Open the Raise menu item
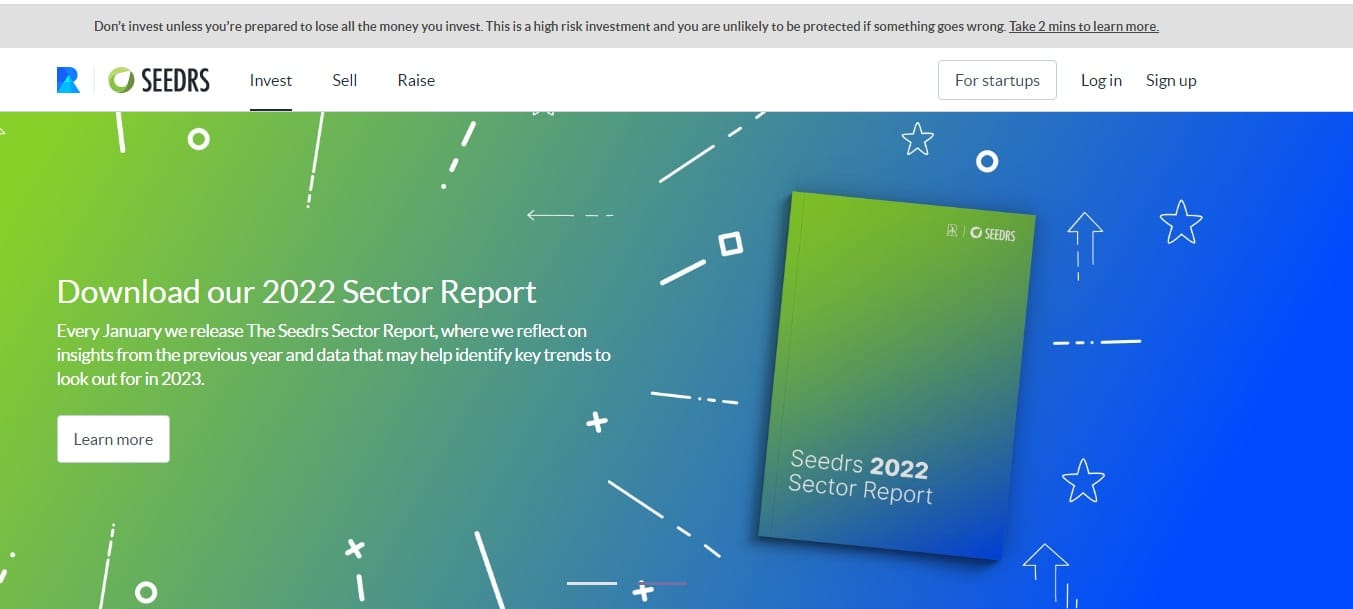 416,80
